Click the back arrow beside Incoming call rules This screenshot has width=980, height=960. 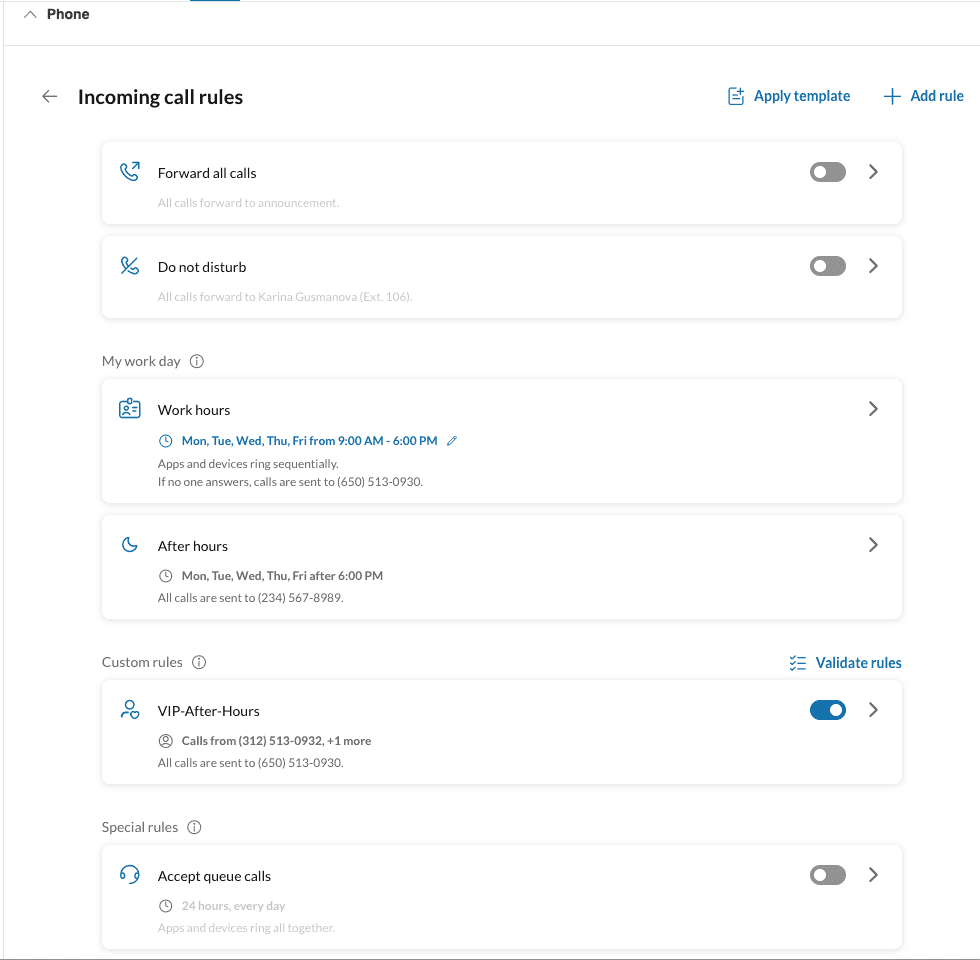pos(49,97)
